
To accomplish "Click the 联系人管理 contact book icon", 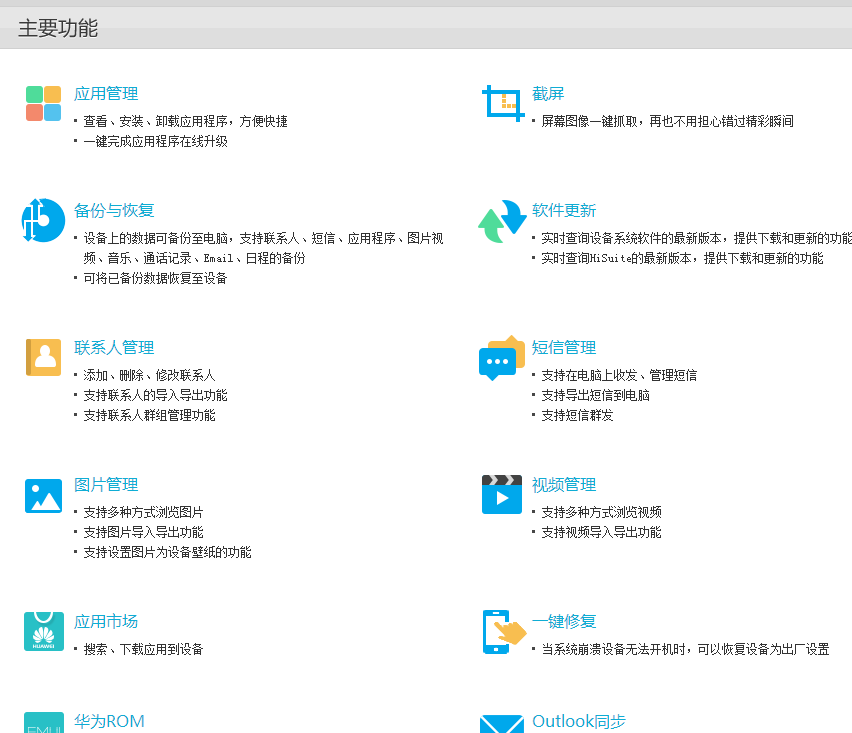I will coord(43,358).
